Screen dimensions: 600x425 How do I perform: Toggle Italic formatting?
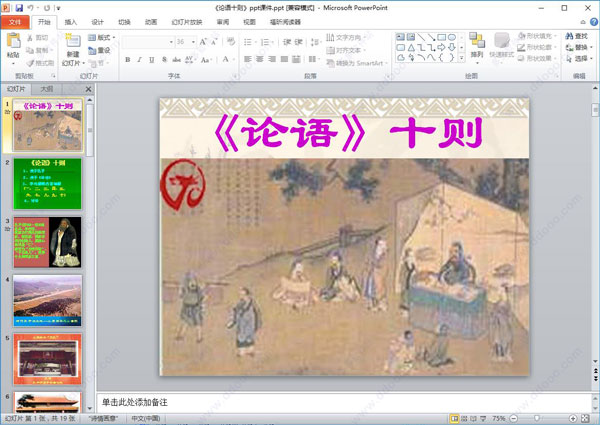click(x=139, y=59)
